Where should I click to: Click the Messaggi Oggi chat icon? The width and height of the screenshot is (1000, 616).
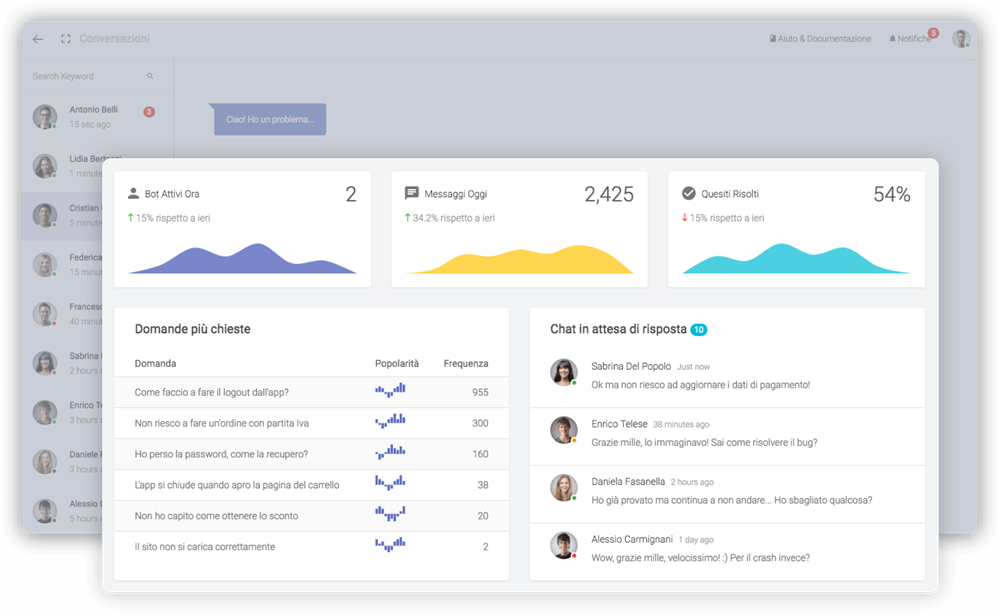tap(412, 193)
